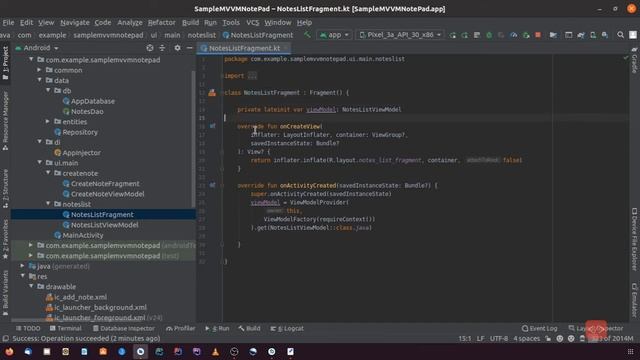Open the Android project view dropdown
The image size is (640, 360).
click(x=37, y=48)
